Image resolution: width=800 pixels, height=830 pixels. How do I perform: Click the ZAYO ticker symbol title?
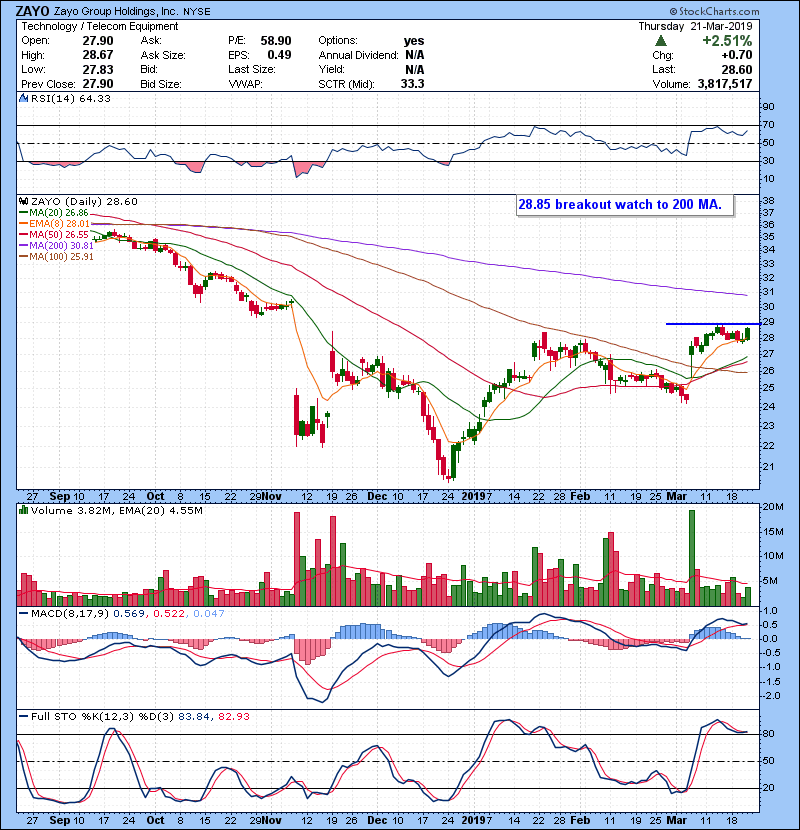(32, 11)
